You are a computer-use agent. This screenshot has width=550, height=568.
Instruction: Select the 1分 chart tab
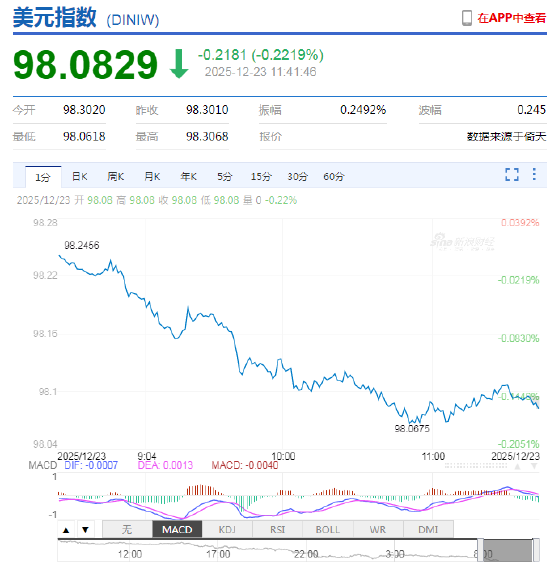pyautogui.click(x=43, y=177)
